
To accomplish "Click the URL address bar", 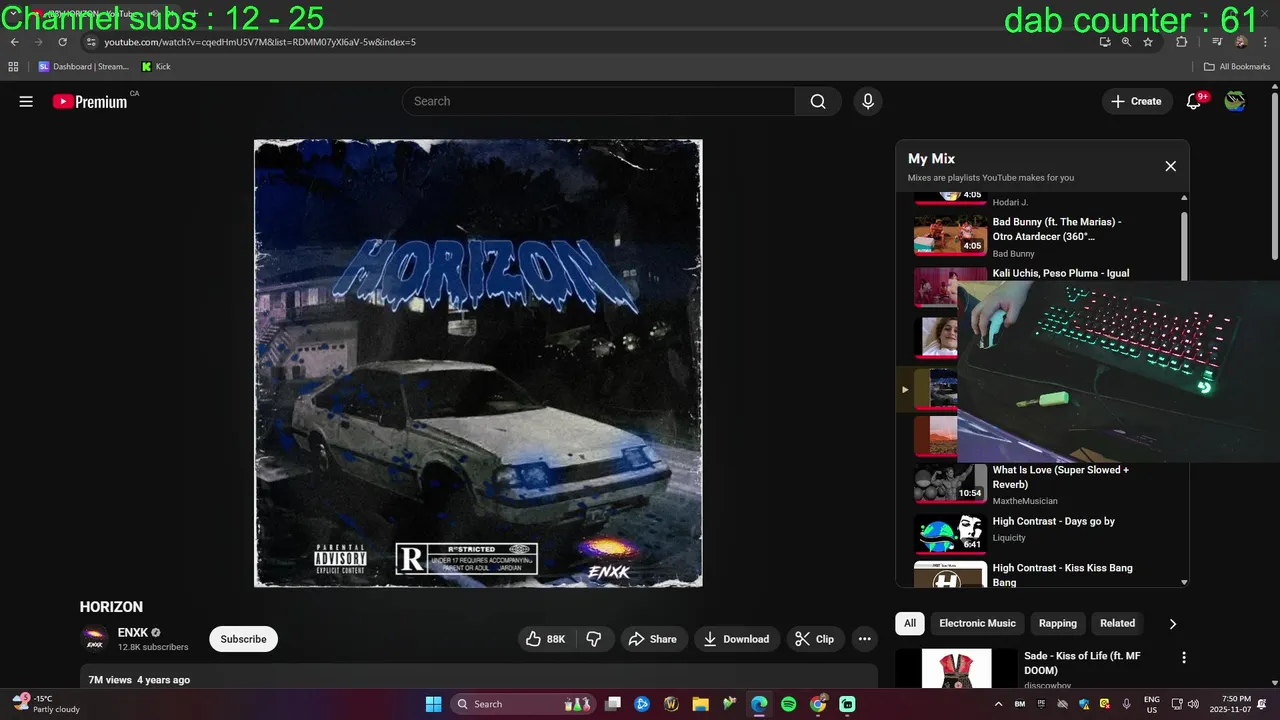I will click(590, 42).
